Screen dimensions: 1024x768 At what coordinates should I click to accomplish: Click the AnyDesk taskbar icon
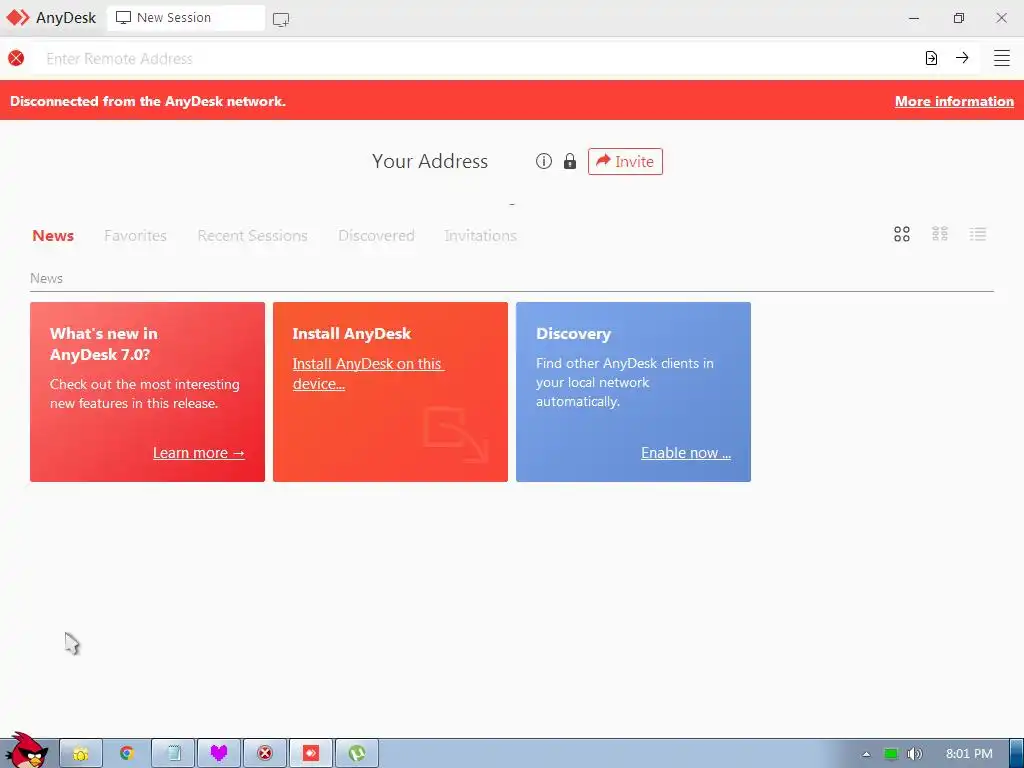(x=311, y=753)
